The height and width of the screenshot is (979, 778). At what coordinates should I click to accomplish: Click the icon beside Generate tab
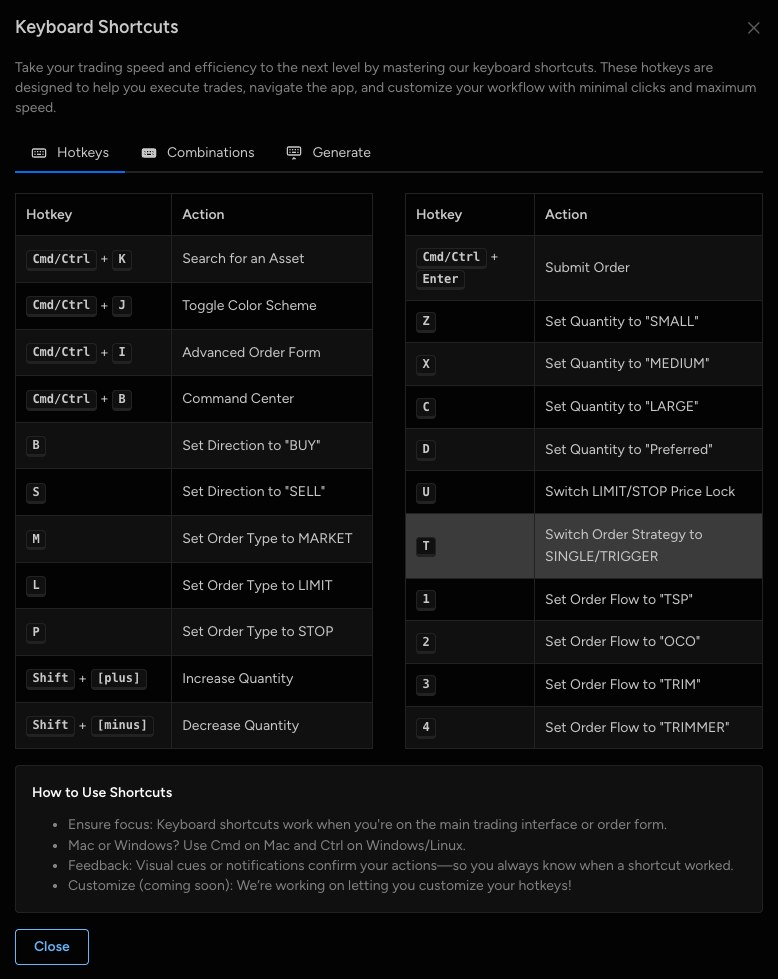294,153
